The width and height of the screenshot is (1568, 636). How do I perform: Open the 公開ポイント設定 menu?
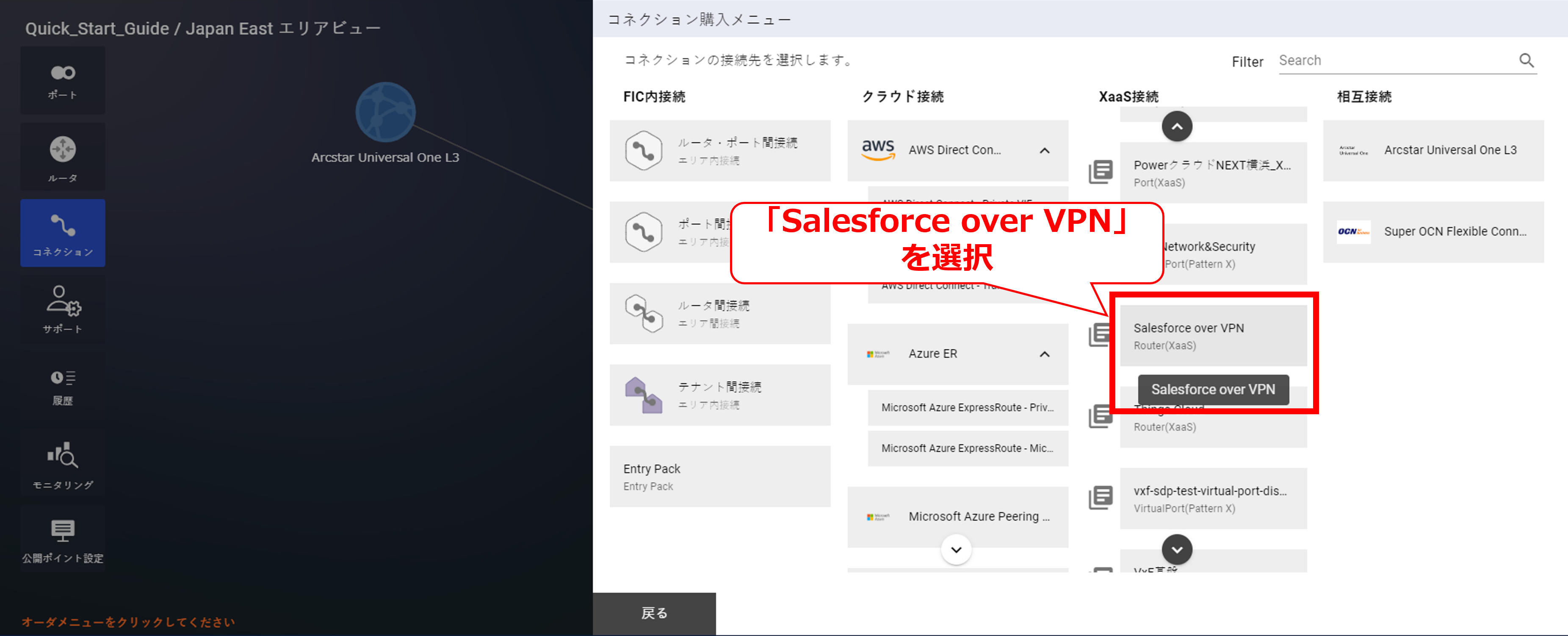(63, 539)
